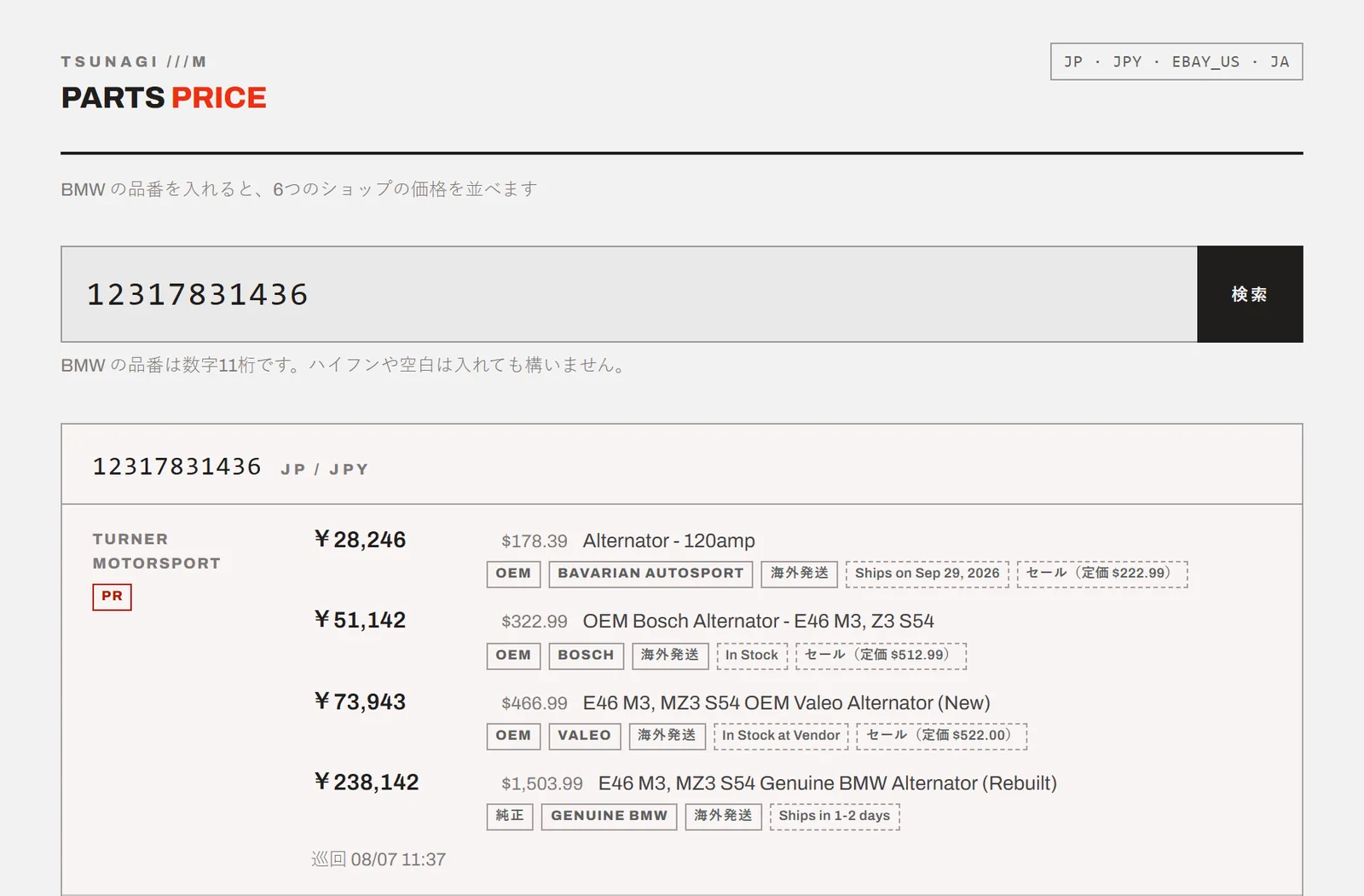Select the ¥238,142 price
Screen dimensions: 1364x896
coord(367,782)
